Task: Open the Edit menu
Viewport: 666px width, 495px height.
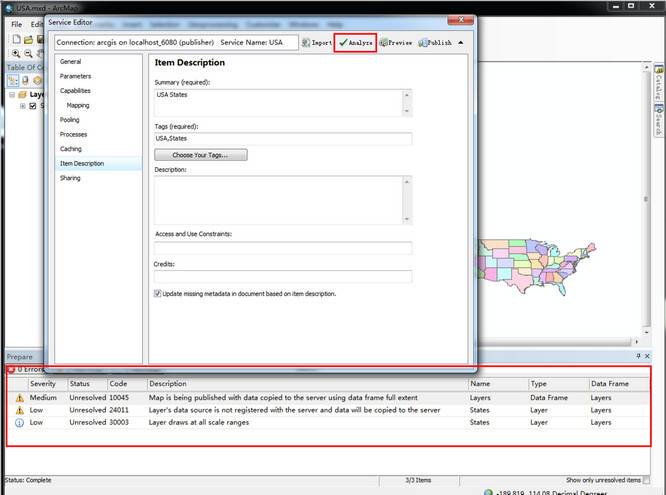Action: coord(37,24)
